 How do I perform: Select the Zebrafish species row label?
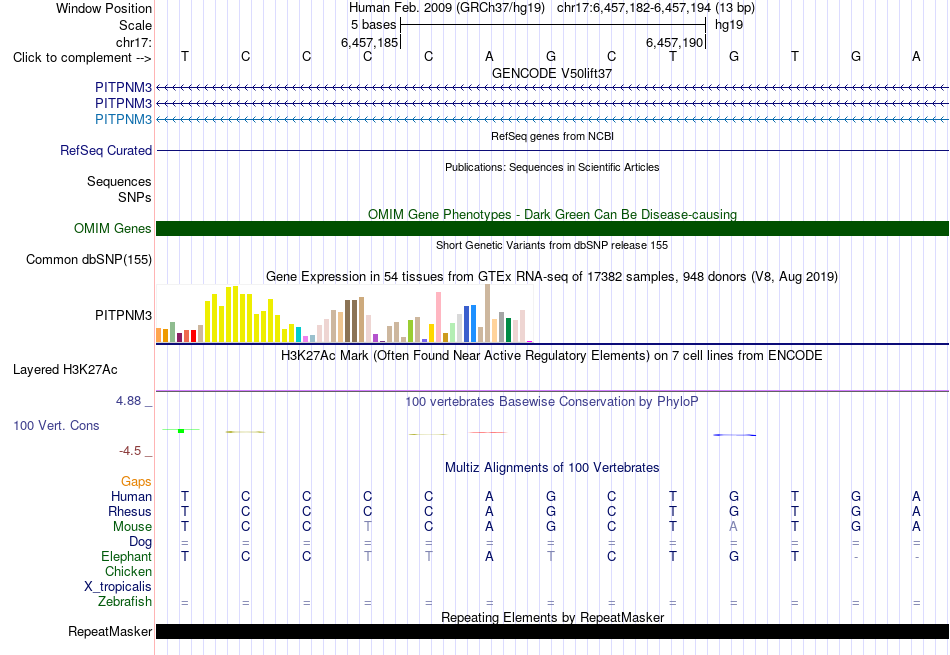124,602
